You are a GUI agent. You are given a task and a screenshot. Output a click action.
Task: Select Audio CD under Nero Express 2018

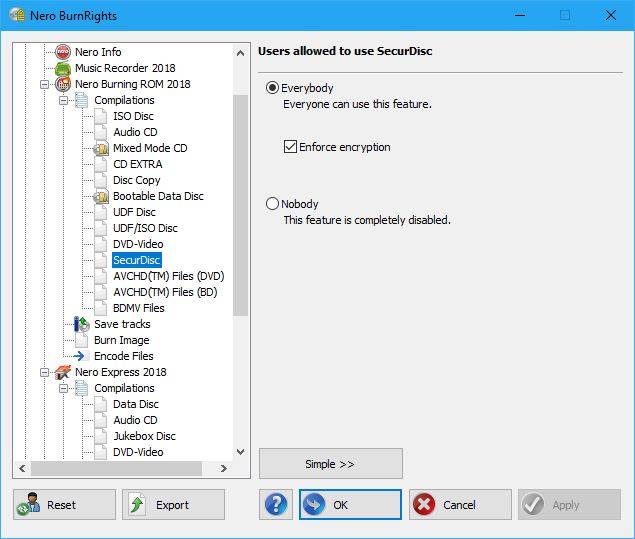point(135,420)
